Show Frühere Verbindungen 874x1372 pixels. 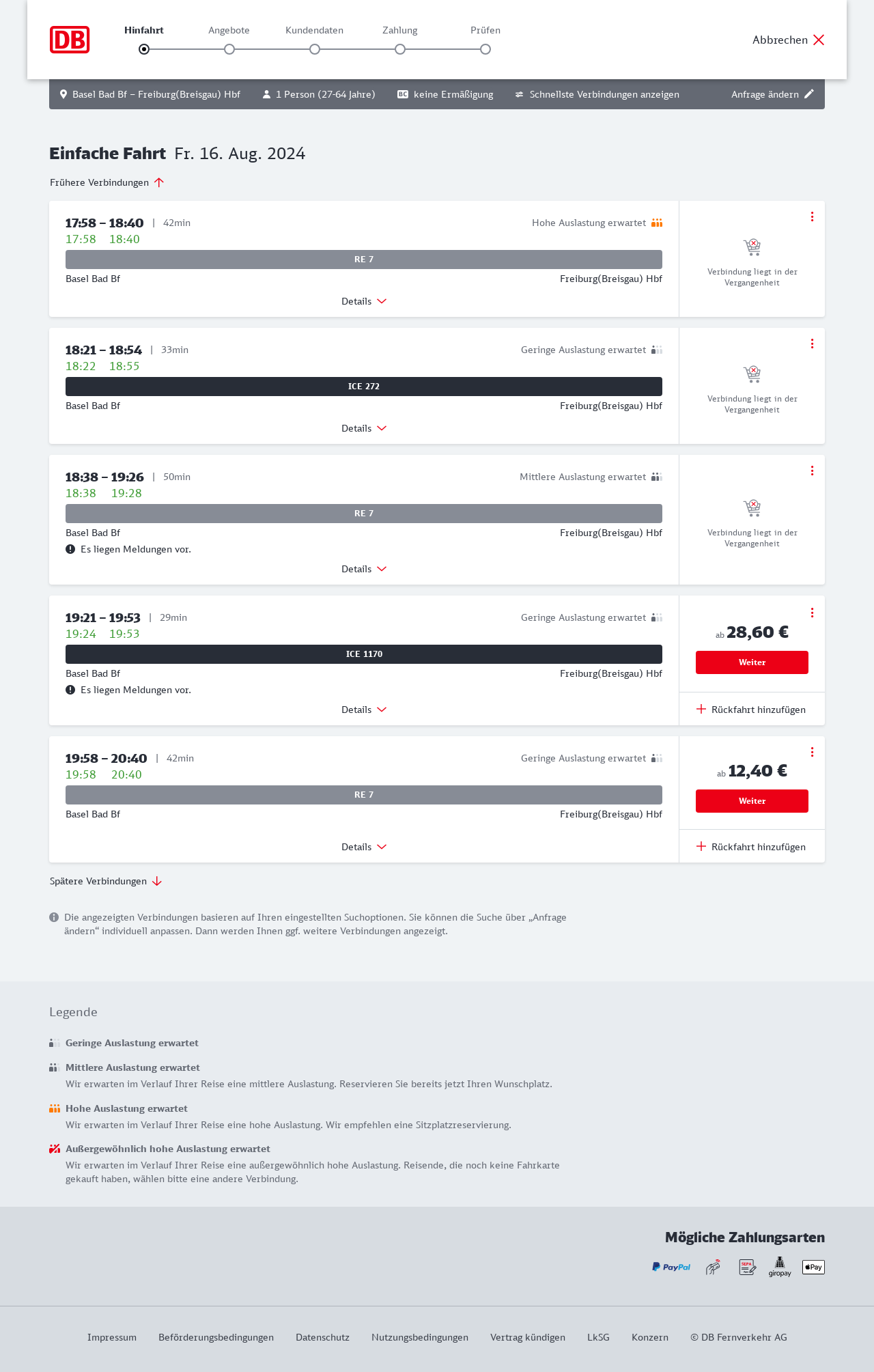(x=107, y=182)
